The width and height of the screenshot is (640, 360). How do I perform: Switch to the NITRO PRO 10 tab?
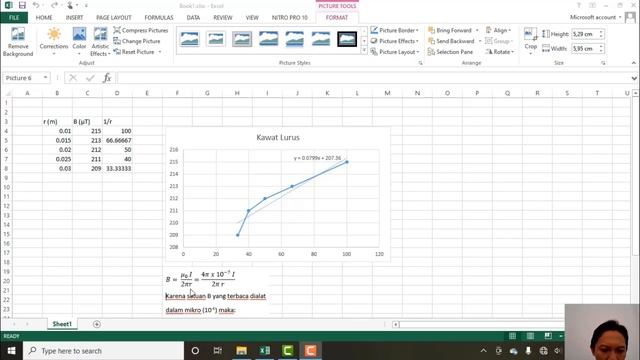(x=290, y=18)
